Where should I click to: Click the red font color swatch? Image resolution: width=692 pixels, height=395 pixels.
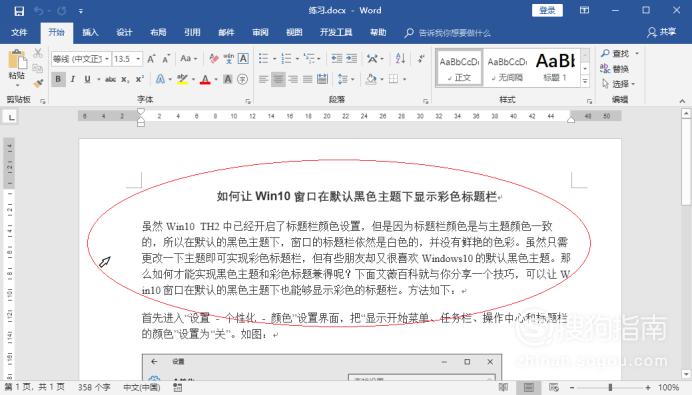pyautogui.click(x=205, y=79)
